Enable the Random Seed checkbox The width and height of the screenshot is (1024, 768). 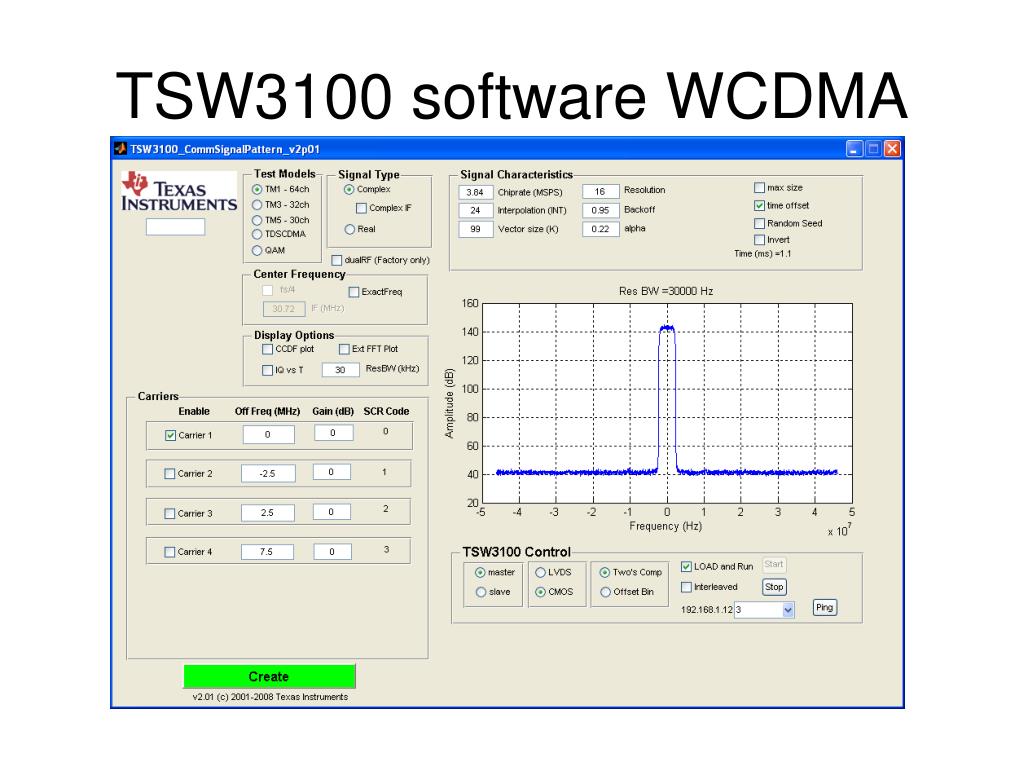[x=760, y=223]
